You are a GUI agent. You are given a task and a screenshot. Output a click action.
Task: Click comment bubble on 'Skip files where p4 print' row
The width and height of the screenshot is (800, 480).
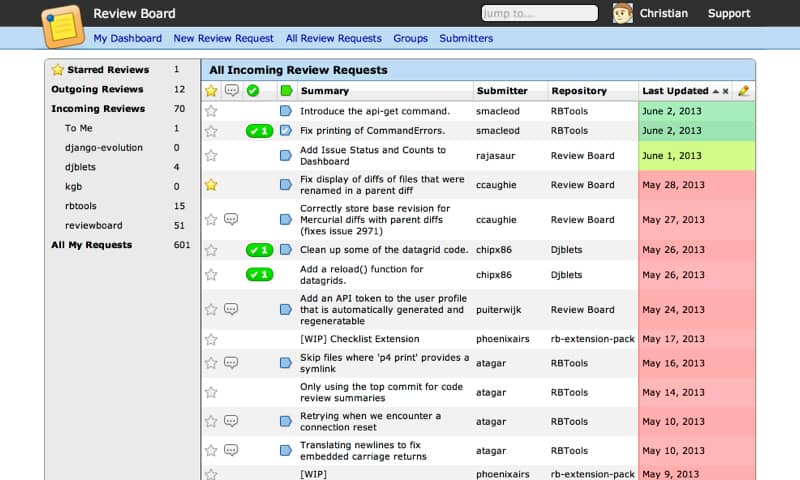[231, 363]
